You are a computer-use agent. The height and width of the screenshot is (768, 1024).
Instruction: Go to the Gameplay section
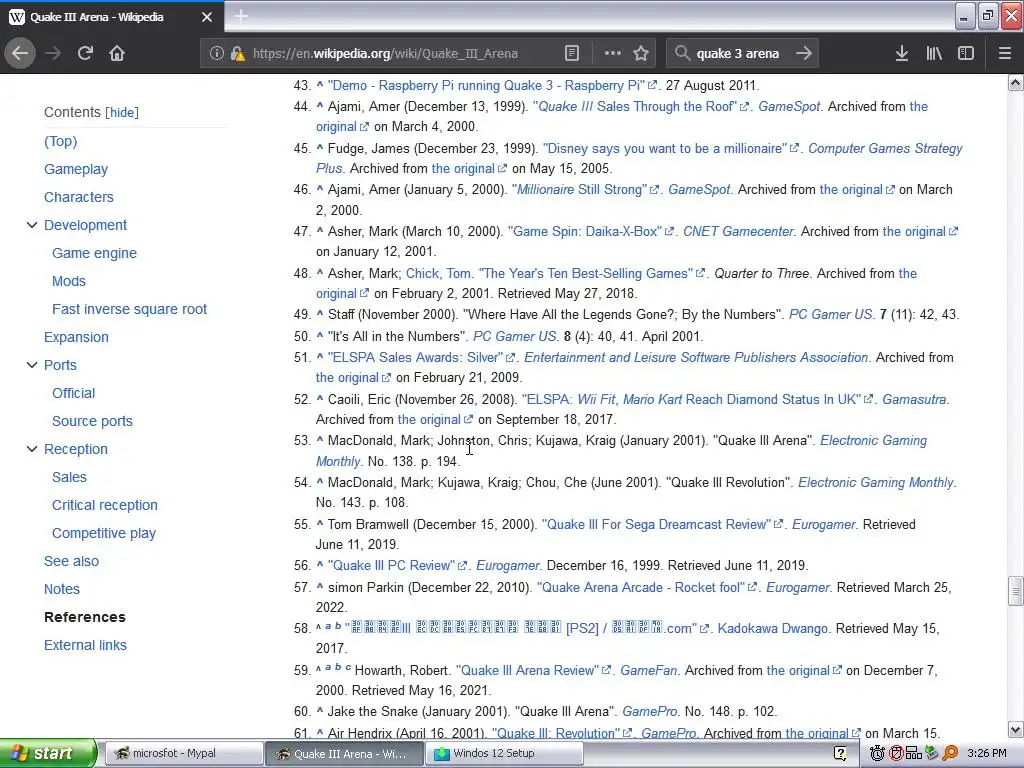pyautogui.click(x=76, y=169)
